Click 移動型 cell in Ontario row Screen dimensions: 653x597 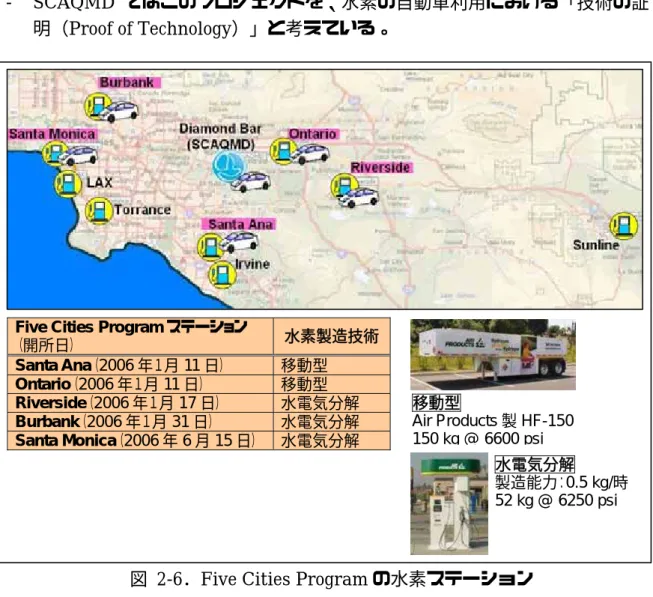tap(331, 384)
